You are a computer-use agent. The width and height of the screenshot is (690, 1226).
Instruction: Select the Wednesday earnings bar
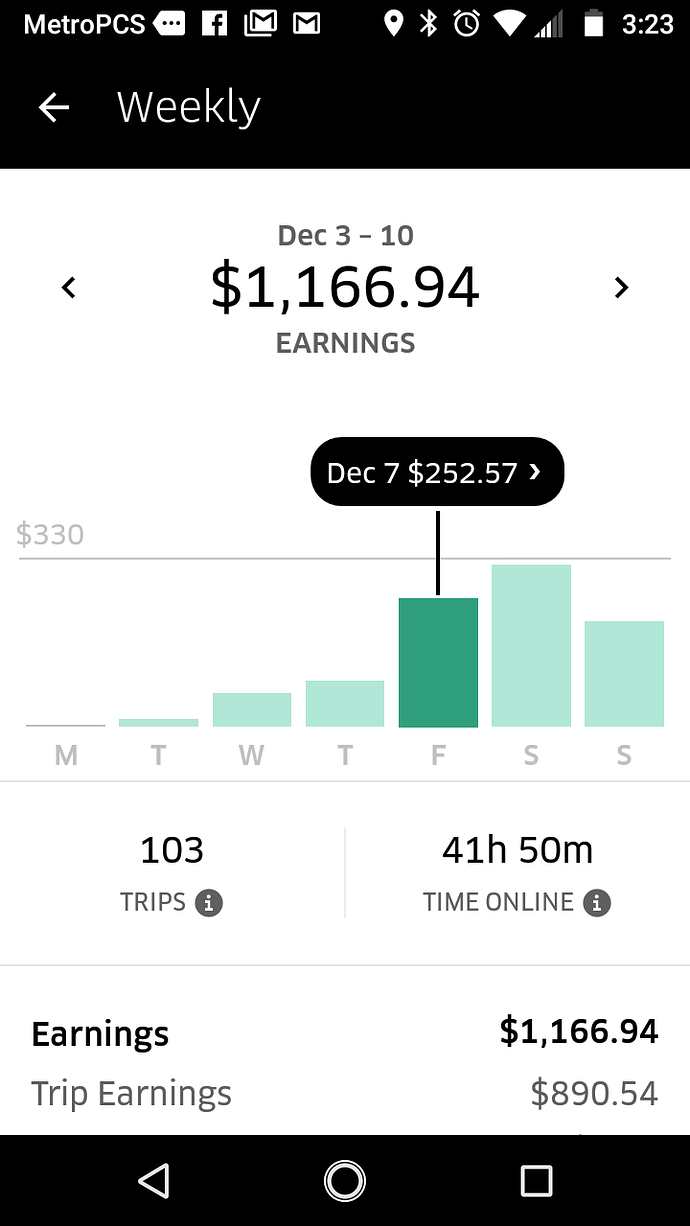pos(252,709)
